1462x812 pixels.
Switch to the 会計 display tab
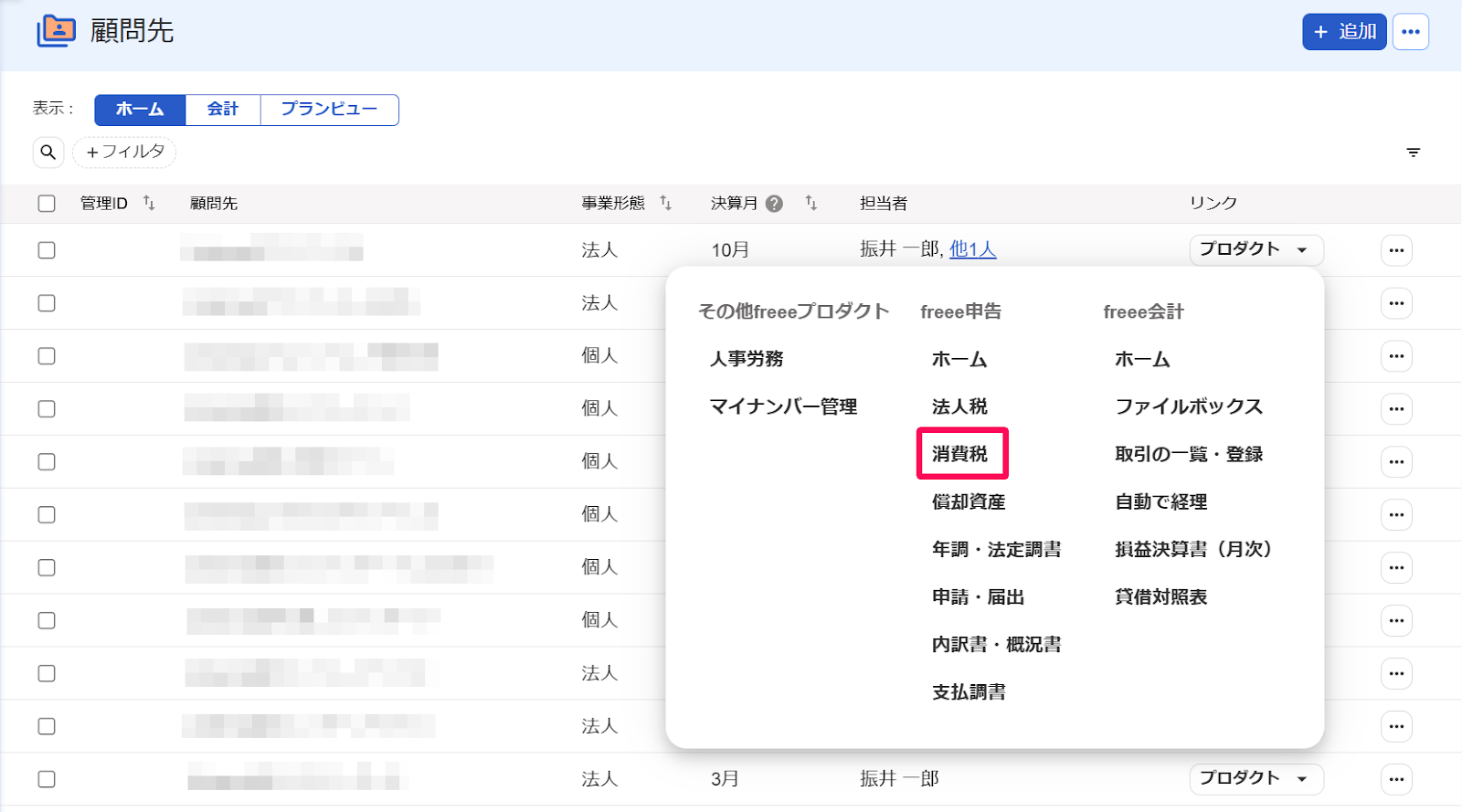(223, 110)
